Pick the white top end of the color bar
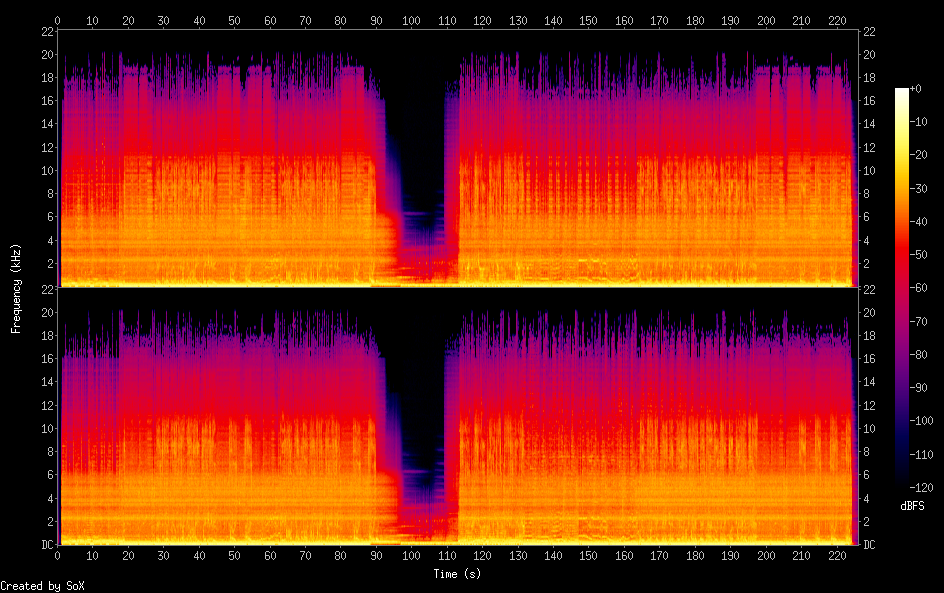This screenshot has width=944, height=593. [902, 93]
